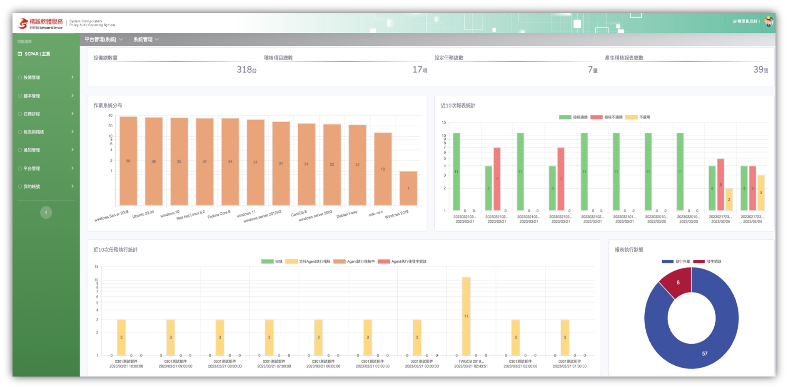Image resolution: width=788 pixels, height=389 pixels.
Task: Click the CentOS 8 bar in OS chart
Action: tap(307, 164)
